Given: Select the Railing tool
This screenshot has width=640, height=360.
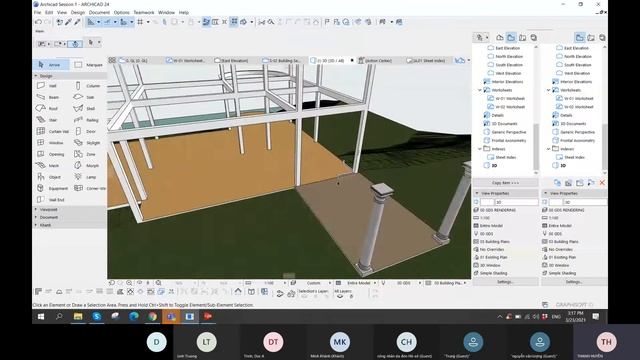Looking at the screenshot, I should point(87,120).
